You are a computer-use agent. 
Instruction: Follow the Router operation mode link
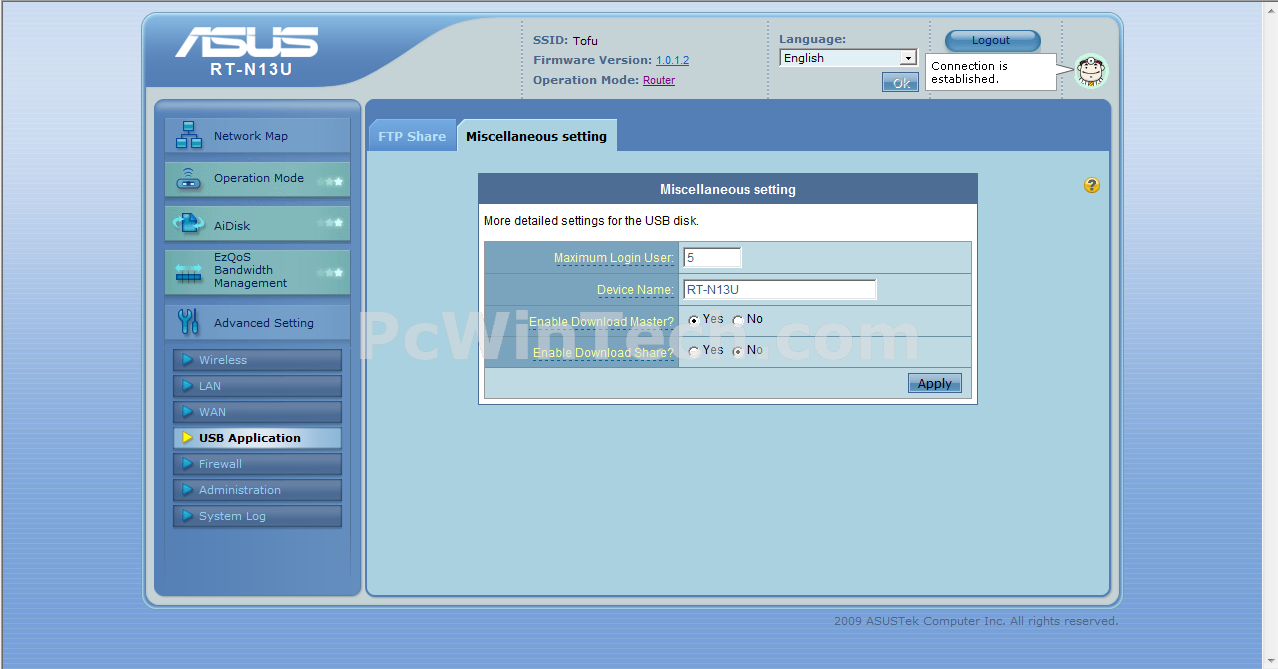point(659,80)
